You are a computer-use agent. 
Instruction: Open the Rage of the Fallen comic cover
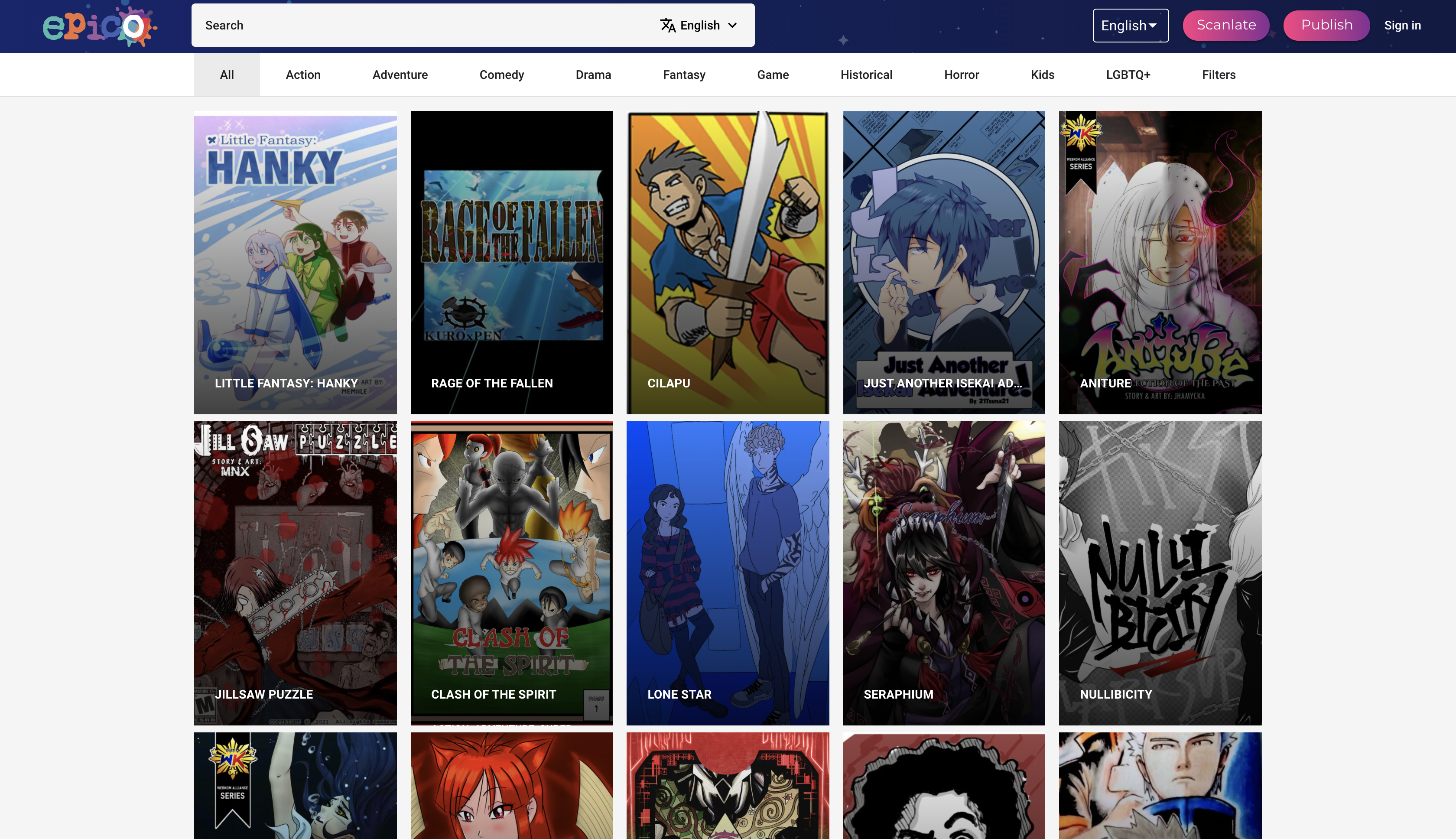click(511, 262)
